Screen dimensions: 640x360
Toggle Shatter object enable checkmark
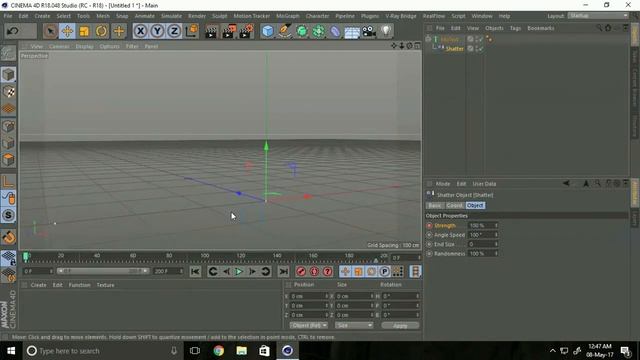pyautogui.click(x=480, y=49)
